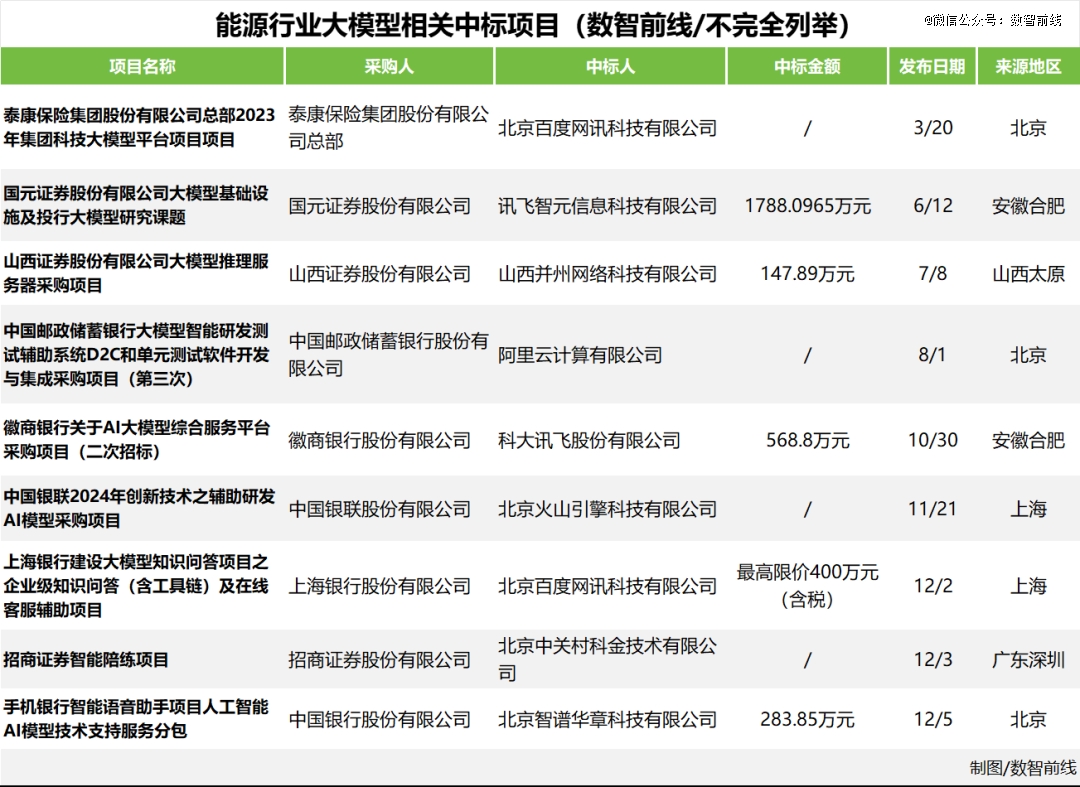Click region 广东深圳
The width and height of the screenshot is (1080, 787).
tap(1028, 660)
